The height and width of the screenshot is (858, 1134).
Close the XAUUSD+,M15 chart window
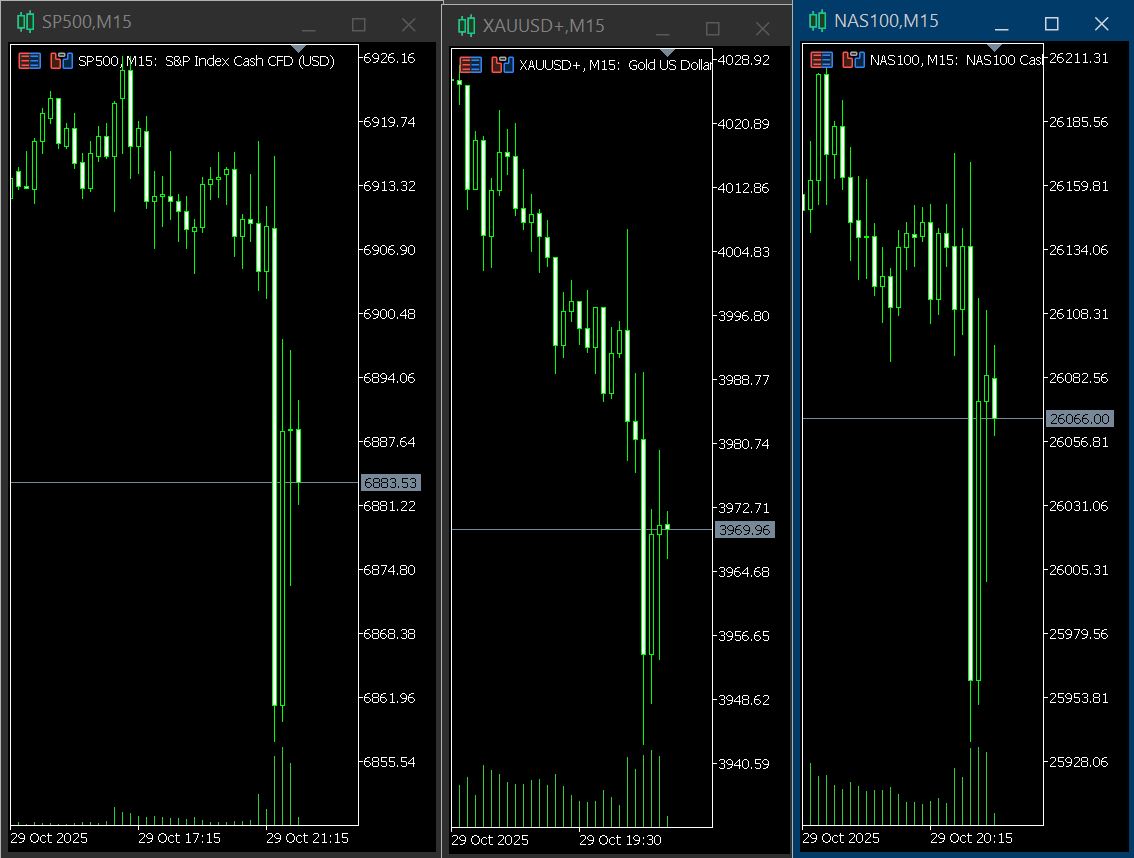tap(762, 29)
